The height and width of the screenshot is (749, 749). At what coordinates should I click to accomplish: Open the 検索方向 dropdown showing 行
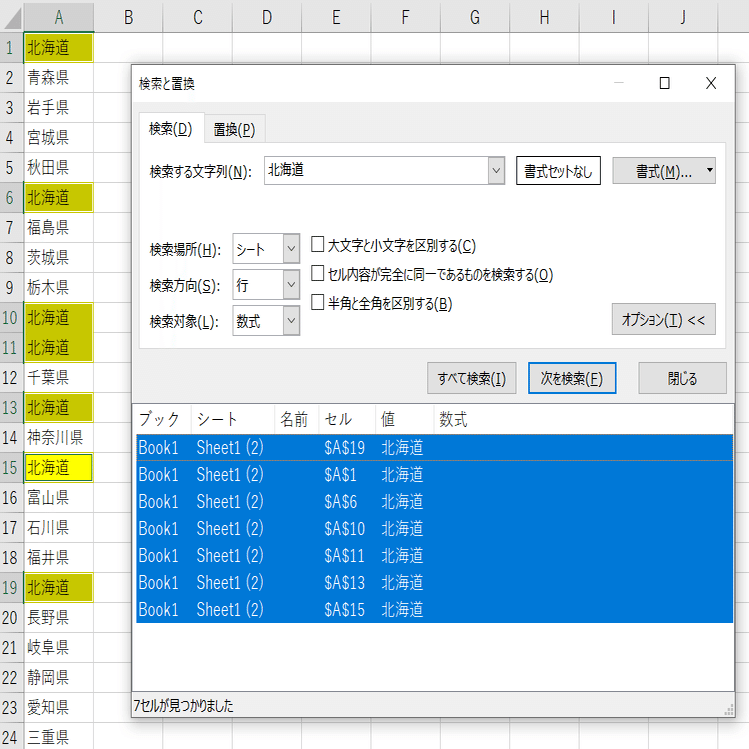click(291, 284)
